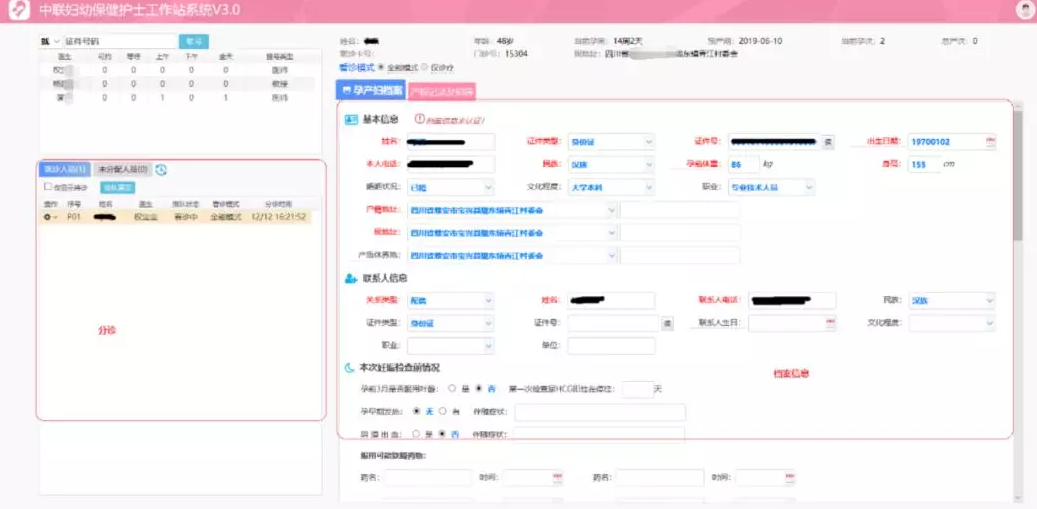Image resolution: width=1037 pixels, height=509 pixels.
Task: Switch to the blue queue tab showing (1)
Action: tap(63, 170)
